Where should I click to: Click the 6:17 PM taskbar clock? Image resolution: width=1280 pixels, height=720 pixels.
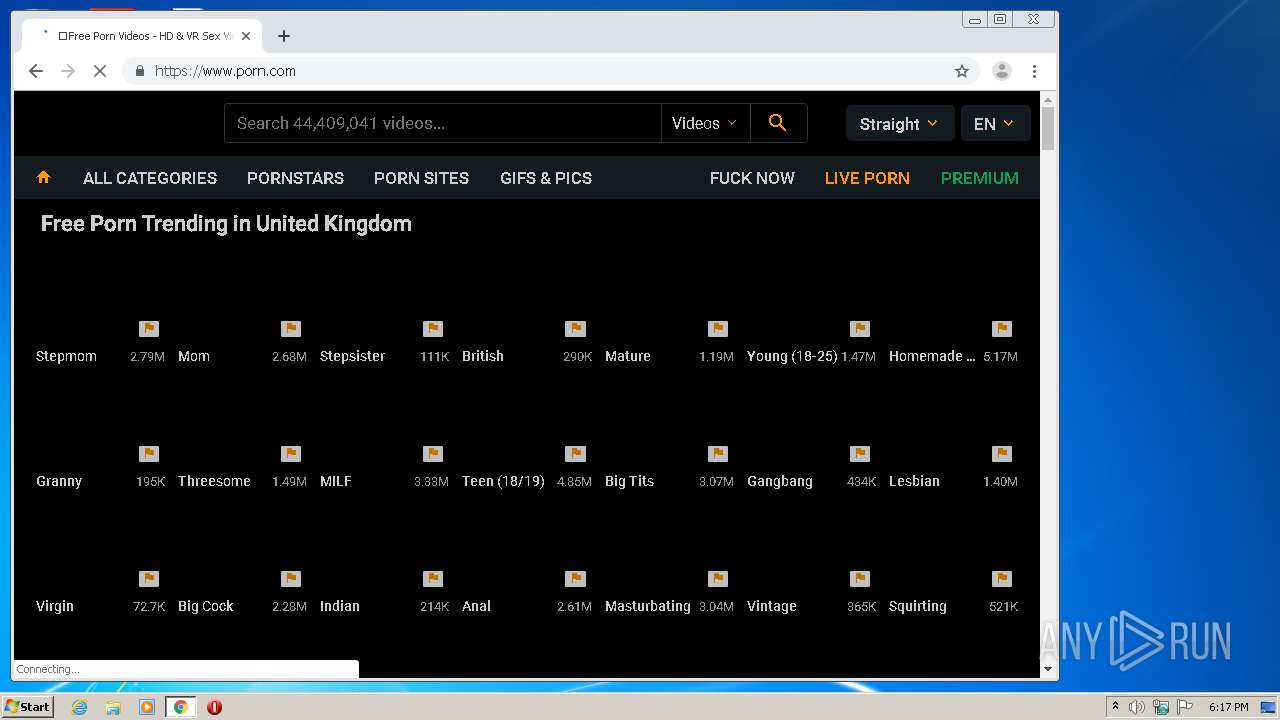[1228, 707]
